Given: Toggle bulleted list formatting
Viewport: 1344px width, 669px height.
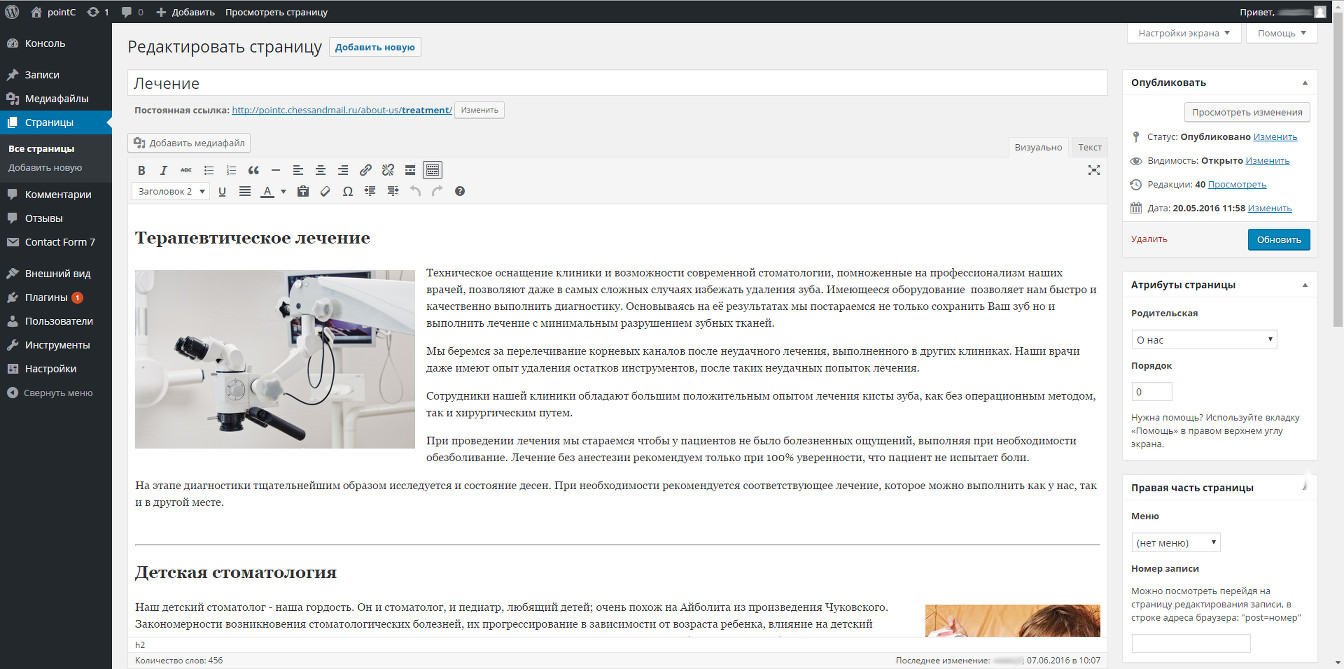Looking at the screenshot, I should click(209, 170).
